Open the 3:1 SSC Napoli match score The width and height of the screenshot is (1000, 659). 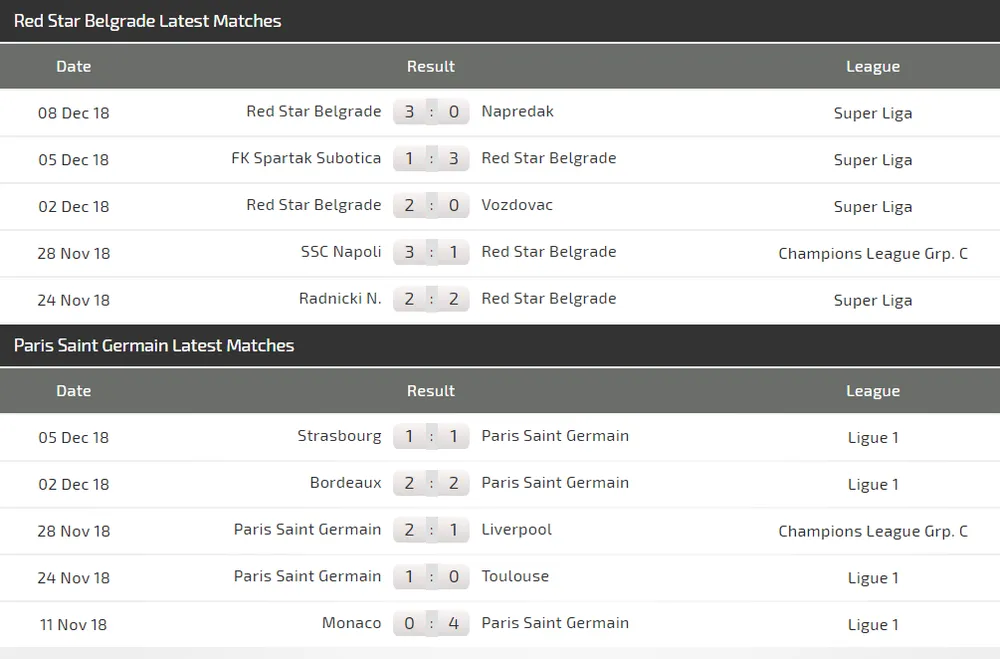[431, 252]
